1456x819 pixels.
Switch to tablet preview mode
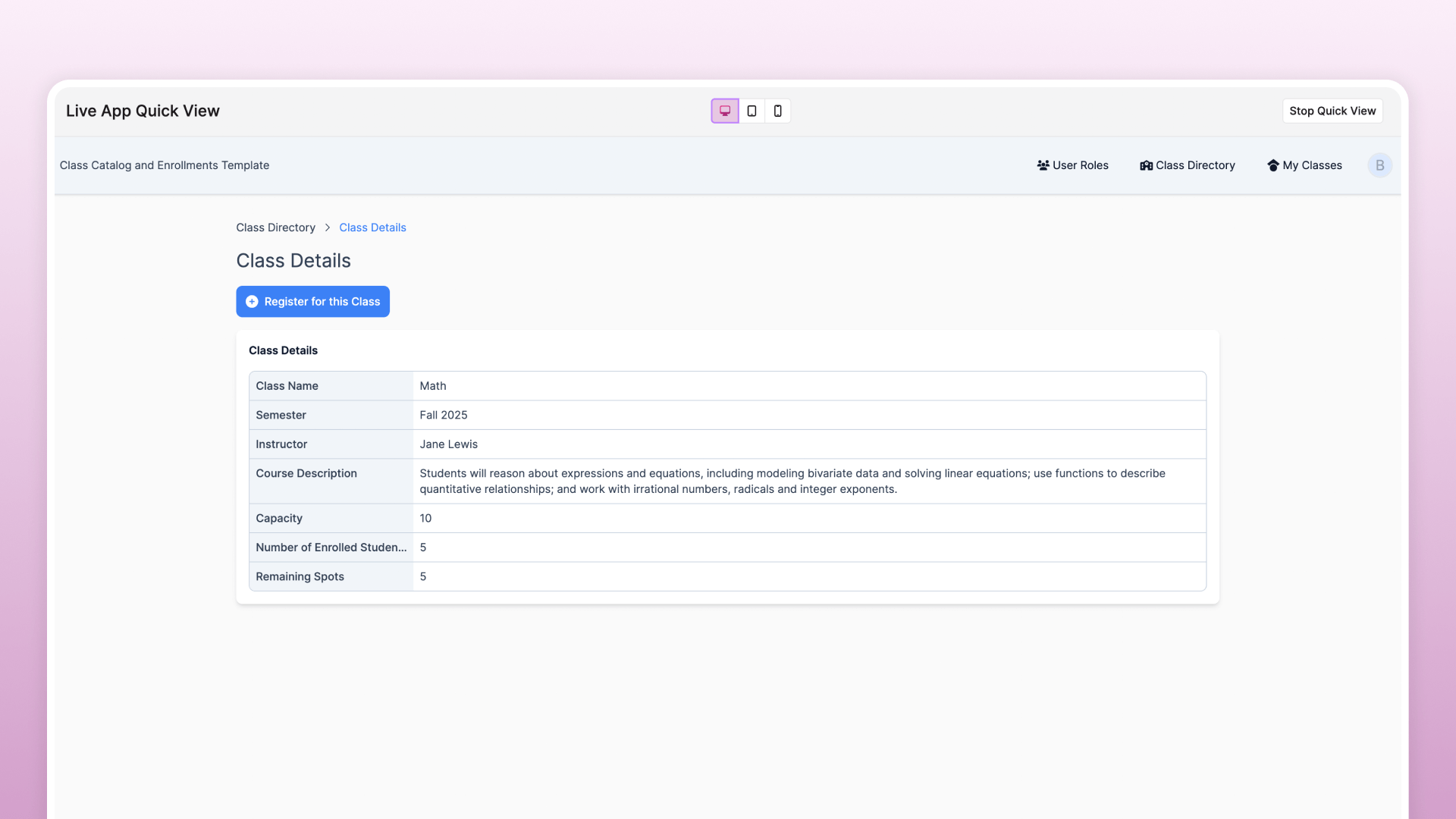tap(752, 111)
